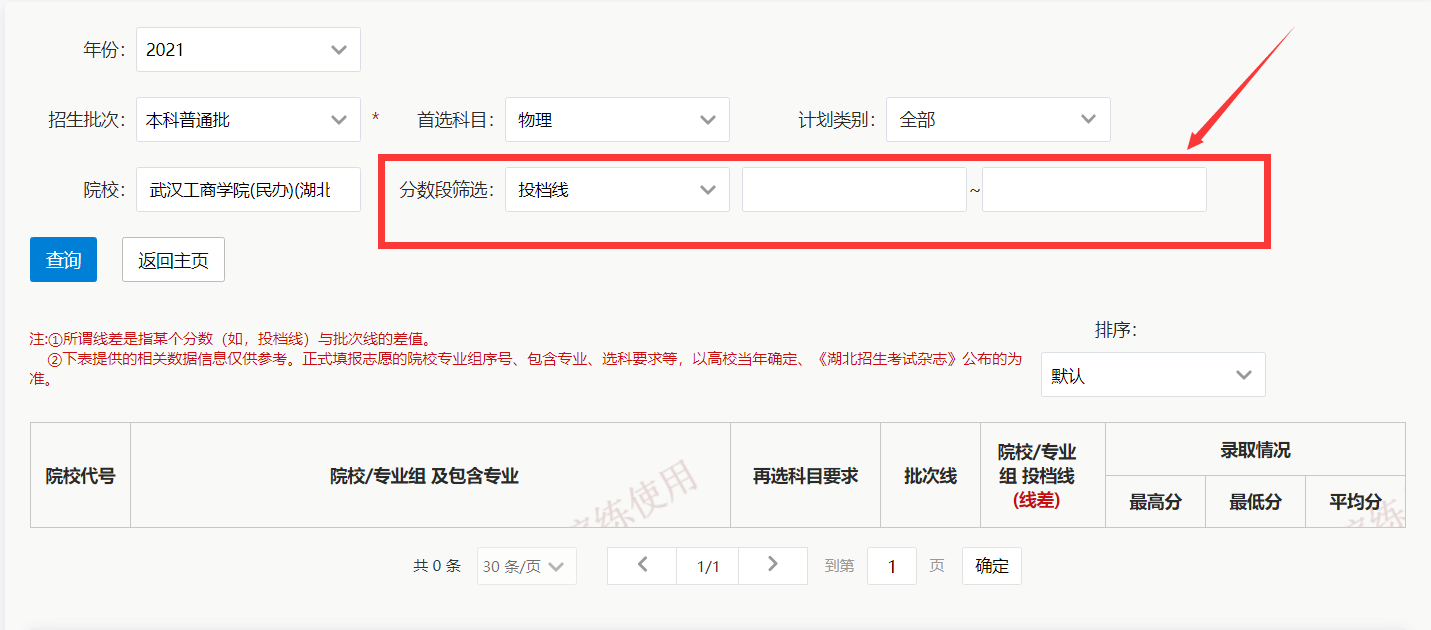
Task: Select the 院校 school input field
Action: tap(248, 189)
